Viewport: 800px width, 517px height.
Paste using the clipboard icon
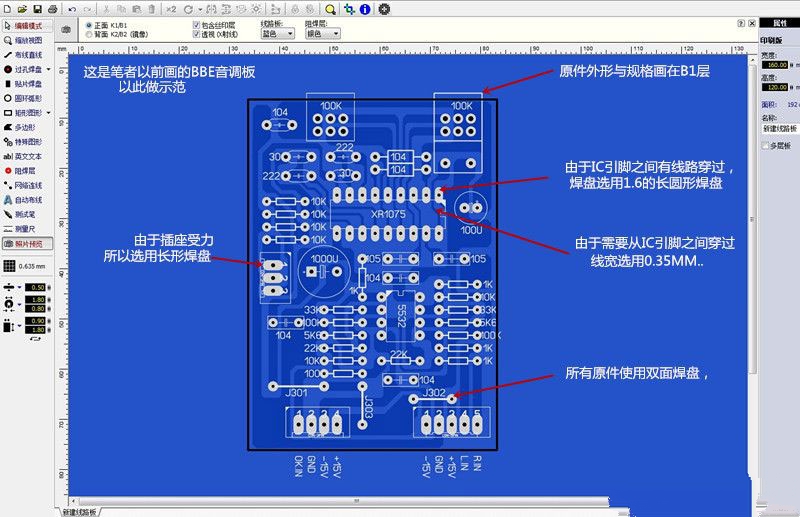[x=136, y=9]
